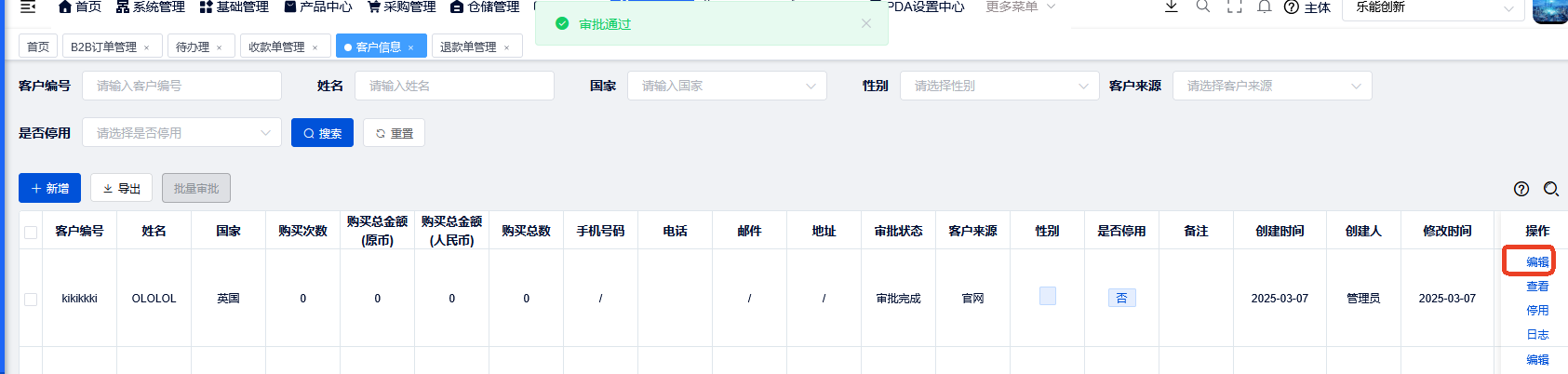
Task: Open the notification bell
Action: click(1264, 7)
